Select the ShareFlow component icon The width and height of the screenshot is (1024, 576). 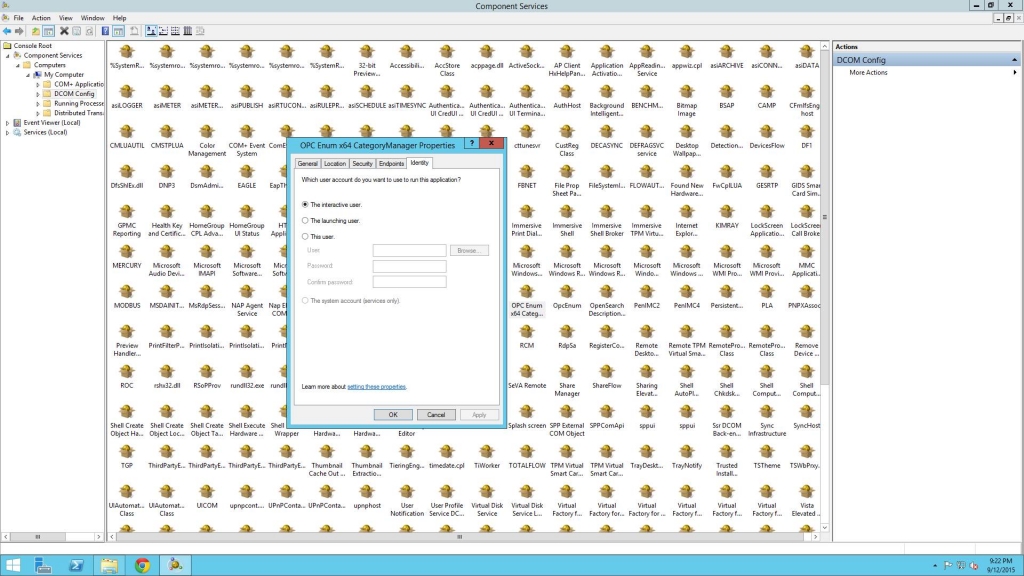point(607,377)
